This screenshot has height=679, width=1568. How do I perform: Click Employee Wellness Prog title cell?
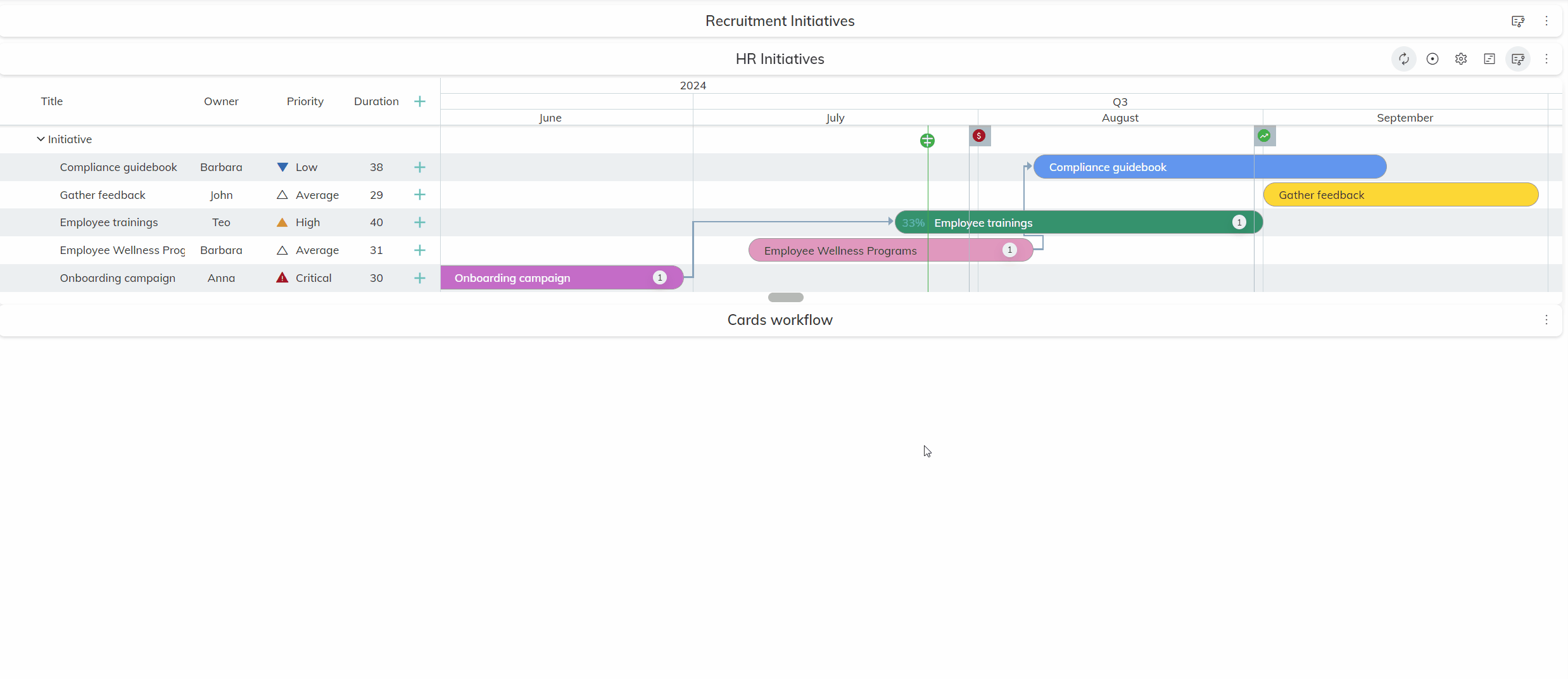[x=122, y=250]
